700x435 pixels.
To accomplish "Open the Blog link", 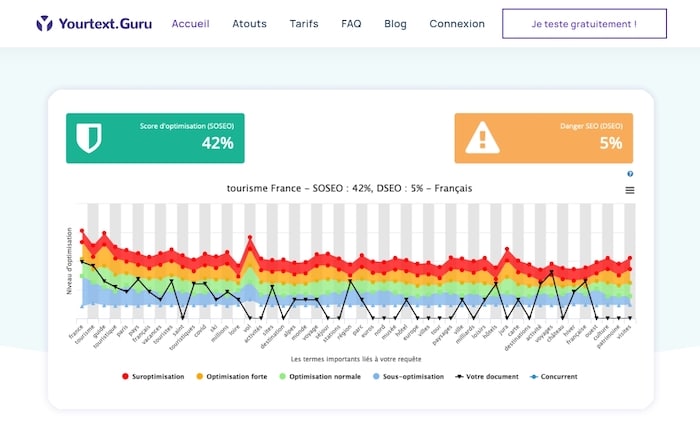I will 395,24.
